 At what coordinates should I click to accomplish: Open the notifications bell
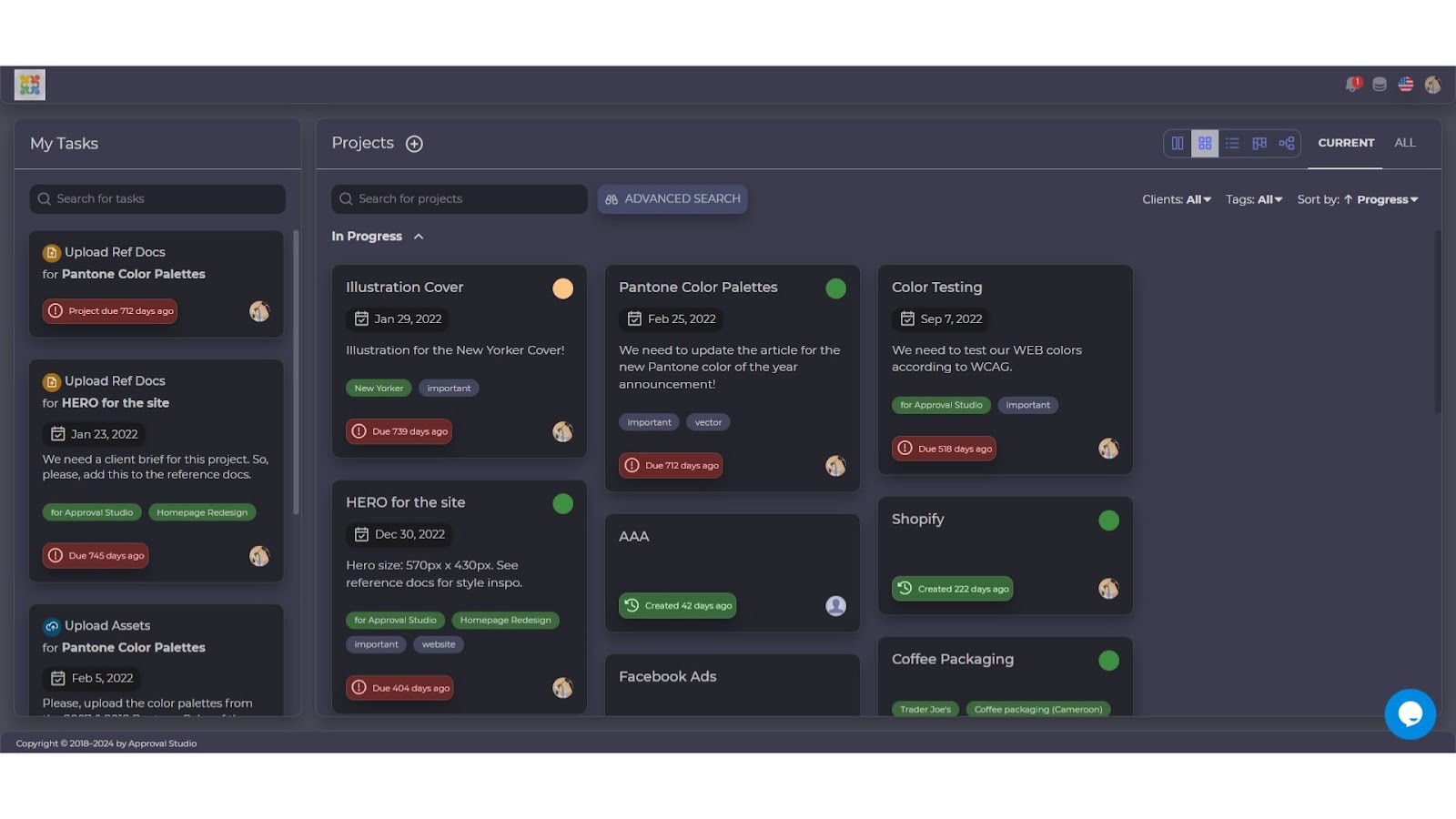(x=1352, y=84)
